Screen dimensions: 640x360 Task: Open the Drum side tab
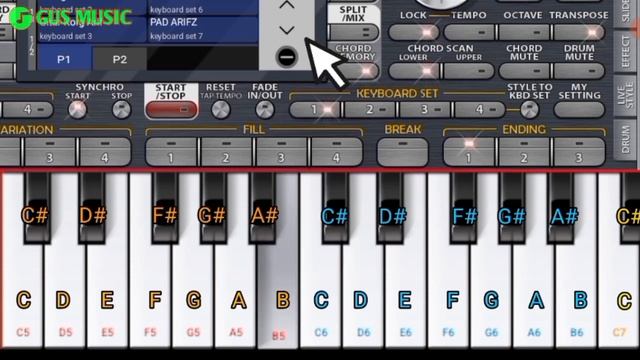click(x=625, y=140)
